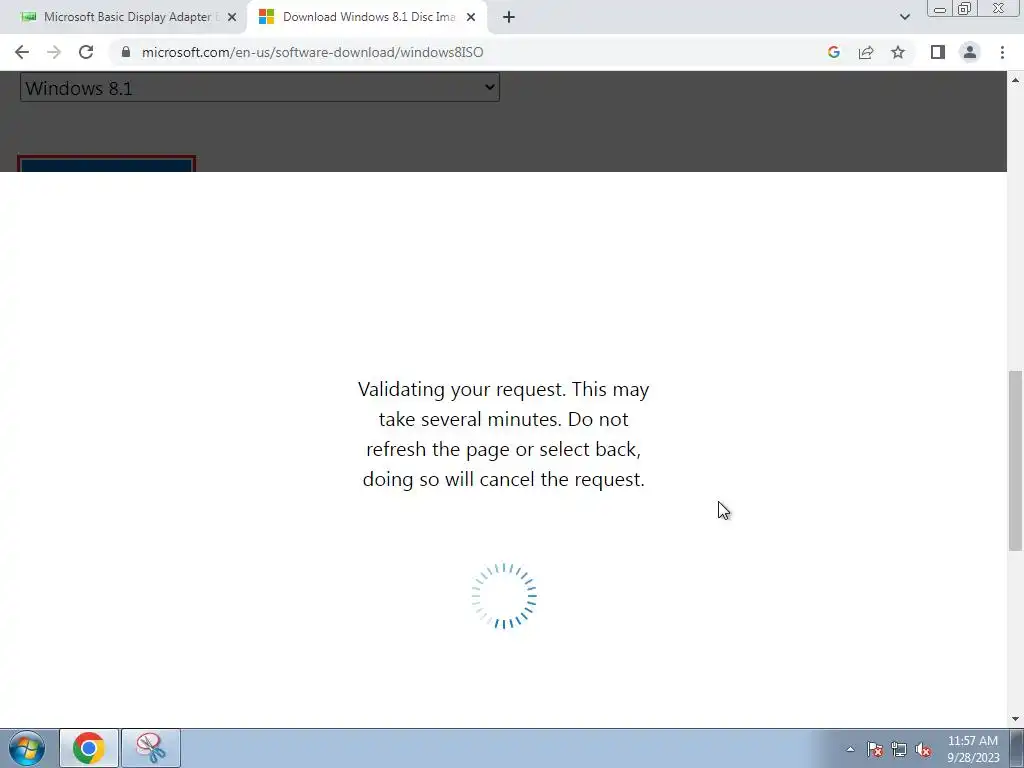Open the Chrome profile avatar
This screenshot has width=1024, height=768.
pyautogui.click(x=970, y=52)
